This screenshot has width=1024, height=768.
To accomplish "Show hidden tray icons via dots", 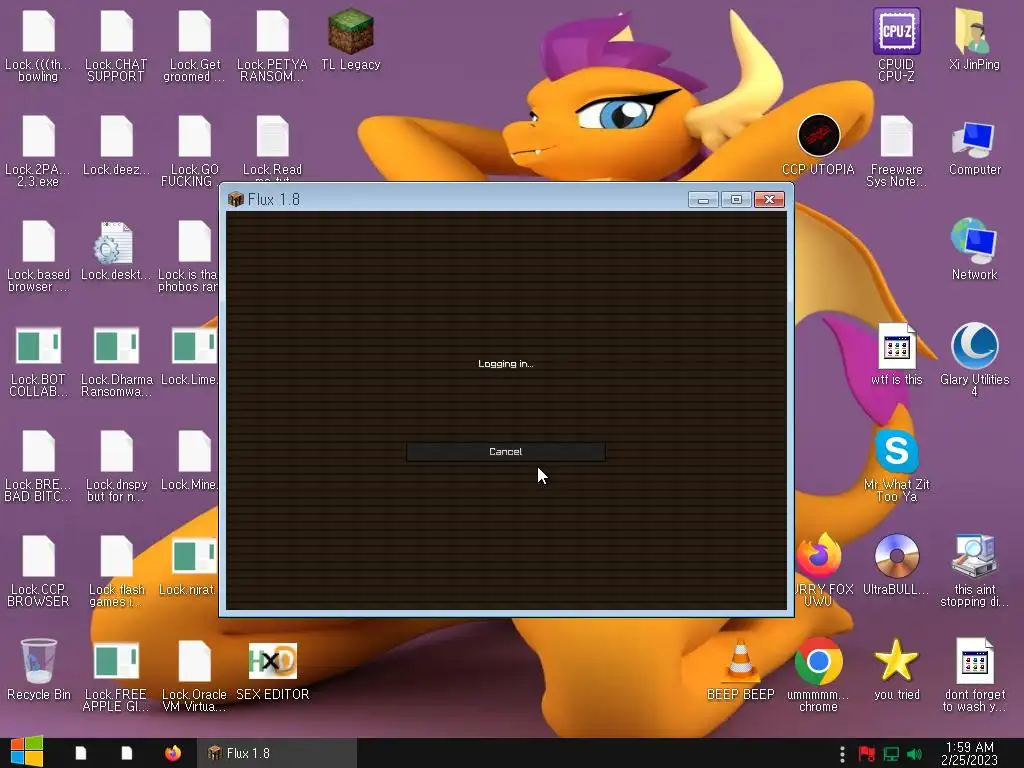I will [842, 754].
